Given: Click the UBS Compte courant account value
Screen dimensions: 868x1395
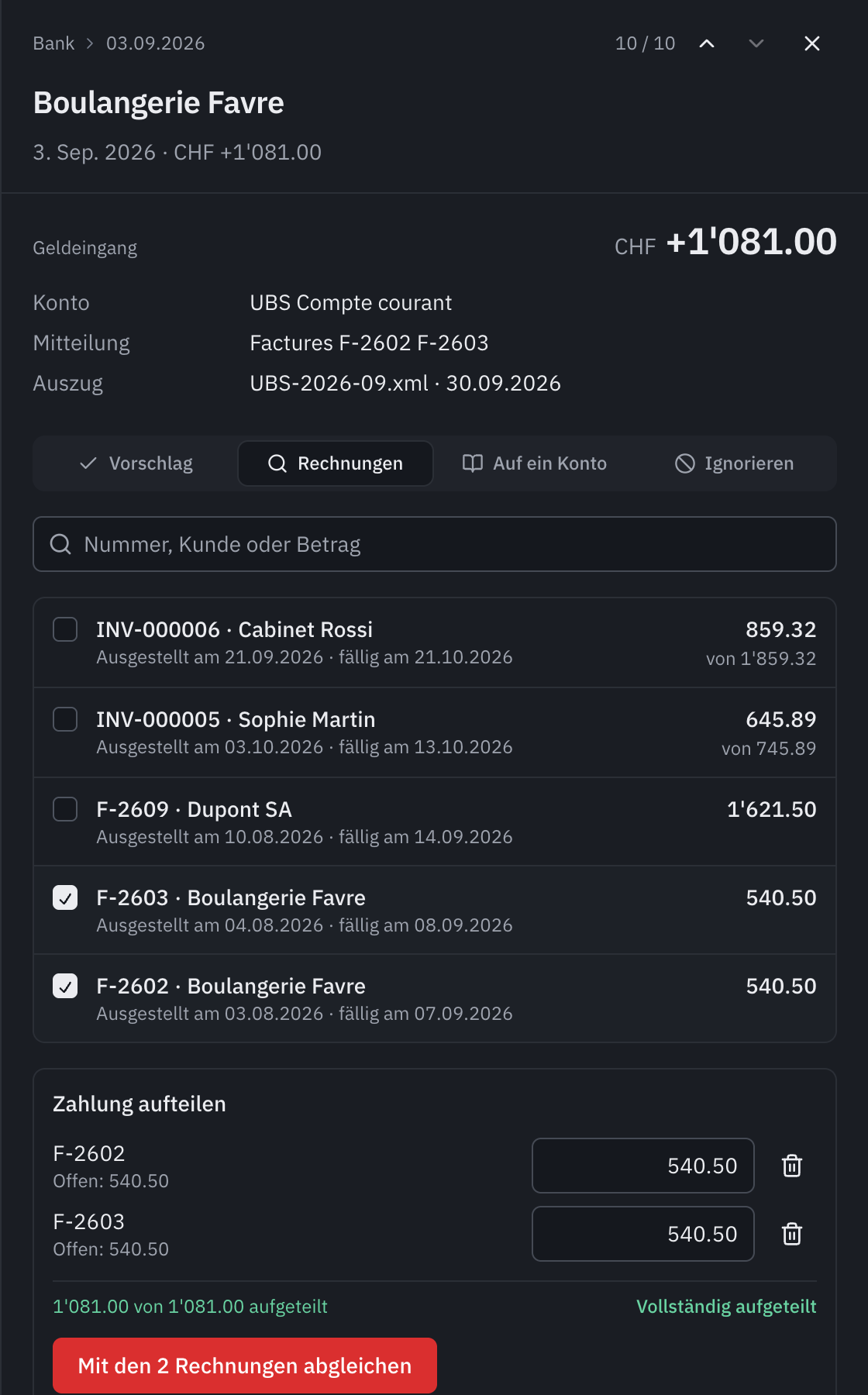Looking at the screenshot, I should 351,303.
